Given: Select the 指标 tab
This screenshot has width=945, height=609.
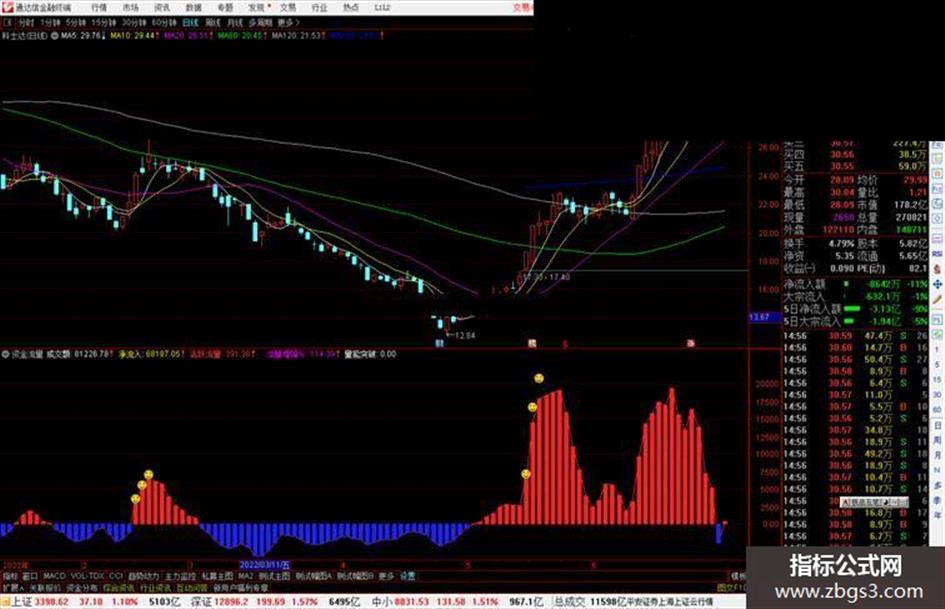Looking at the screenshot, I should (x=10, y=576).
